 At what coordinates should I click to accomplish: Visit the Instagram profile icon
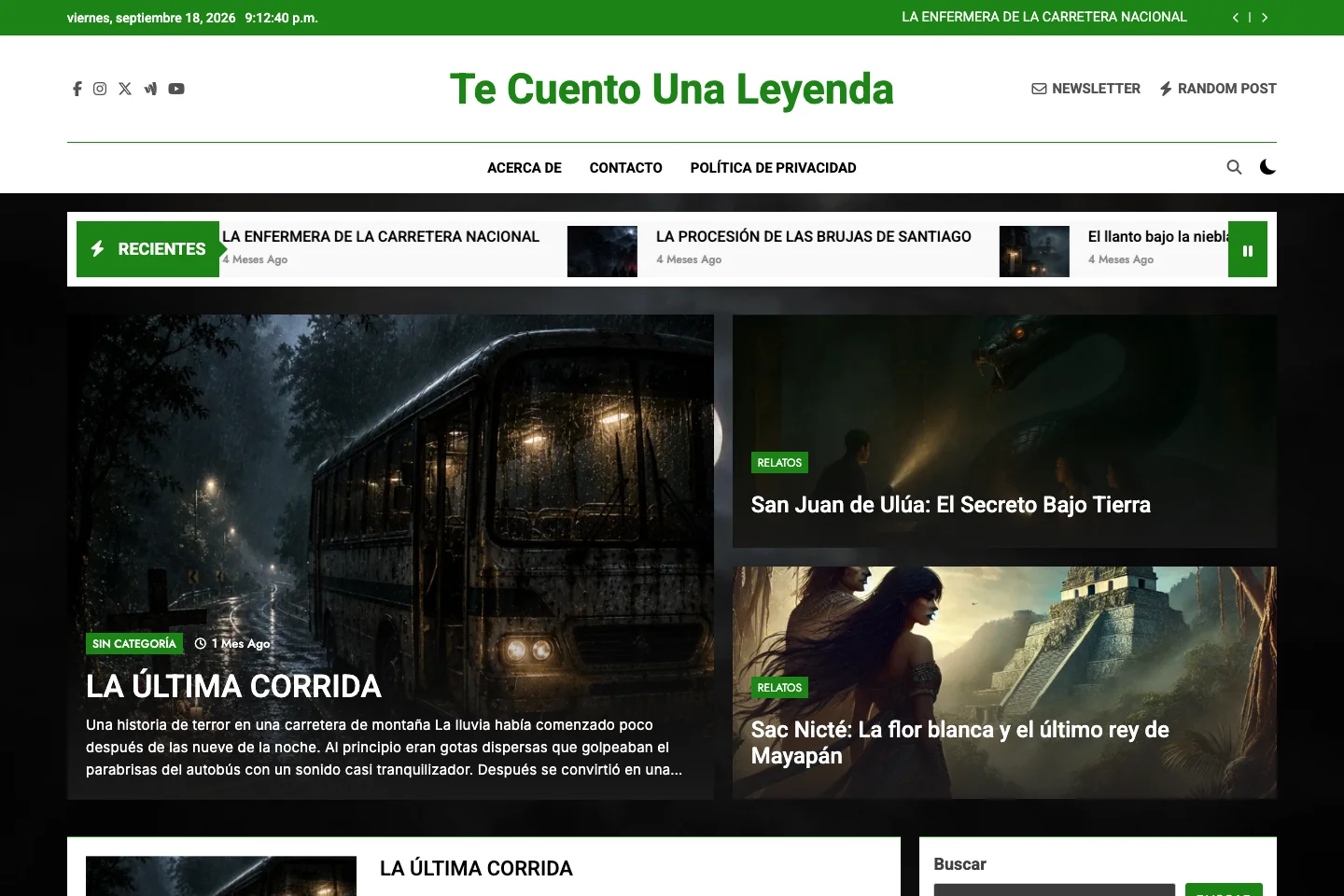(x=100, y=89)
